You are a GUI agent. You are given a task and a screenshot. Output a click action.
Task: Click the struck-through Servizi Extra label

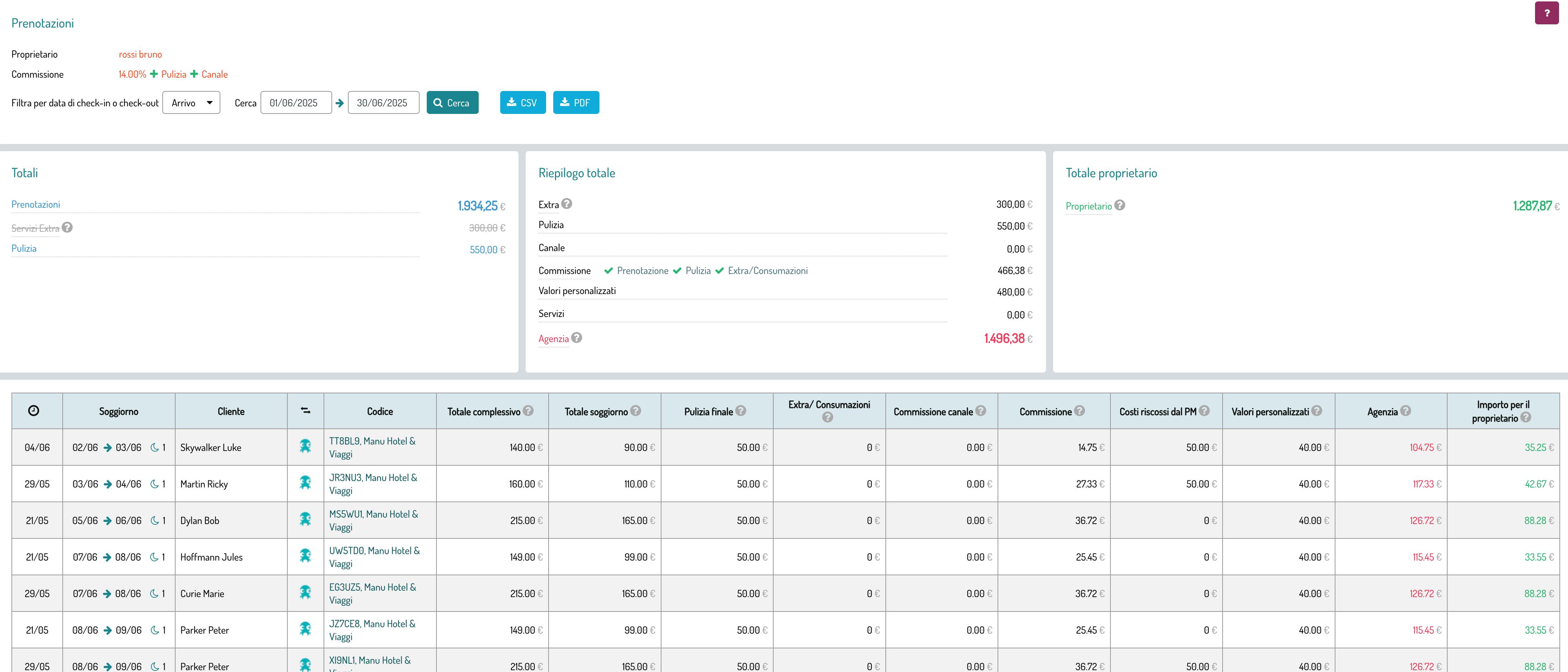[35, 228]
